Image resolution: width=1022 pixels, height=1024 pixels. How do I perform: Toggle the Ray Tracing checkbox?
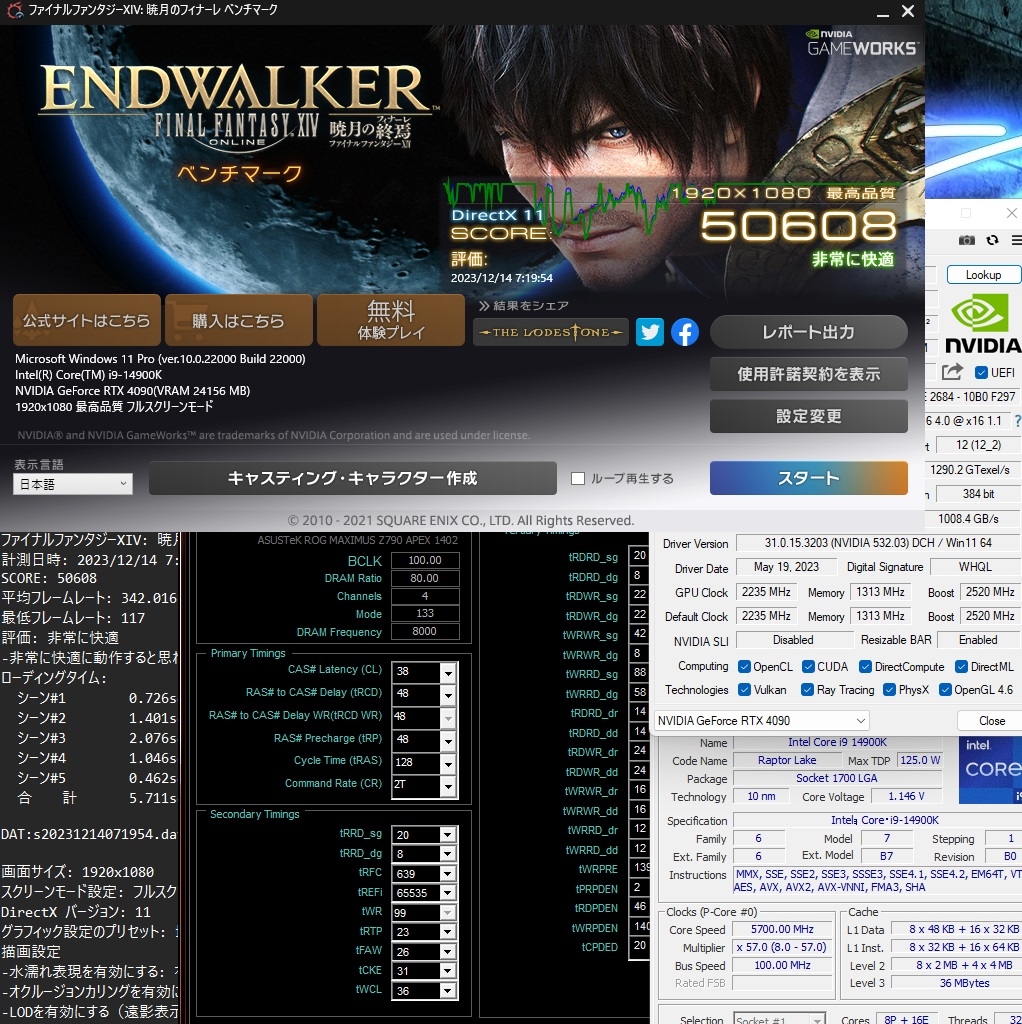807,690
